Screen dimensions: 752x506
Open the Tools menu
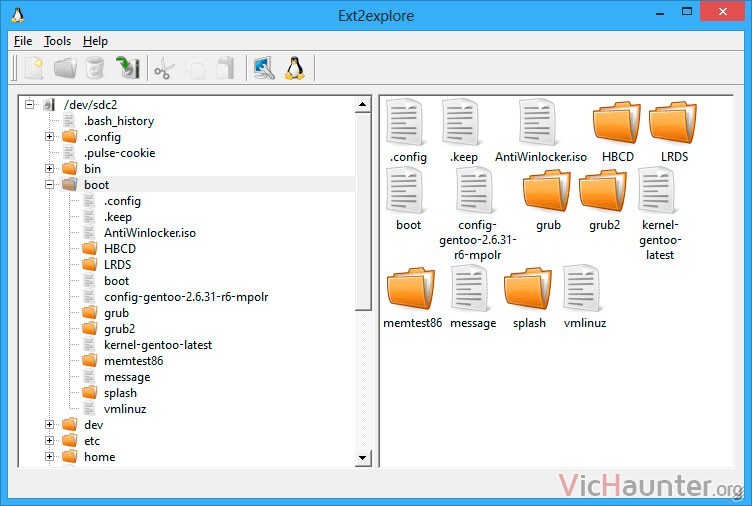[x=58, y=41]
